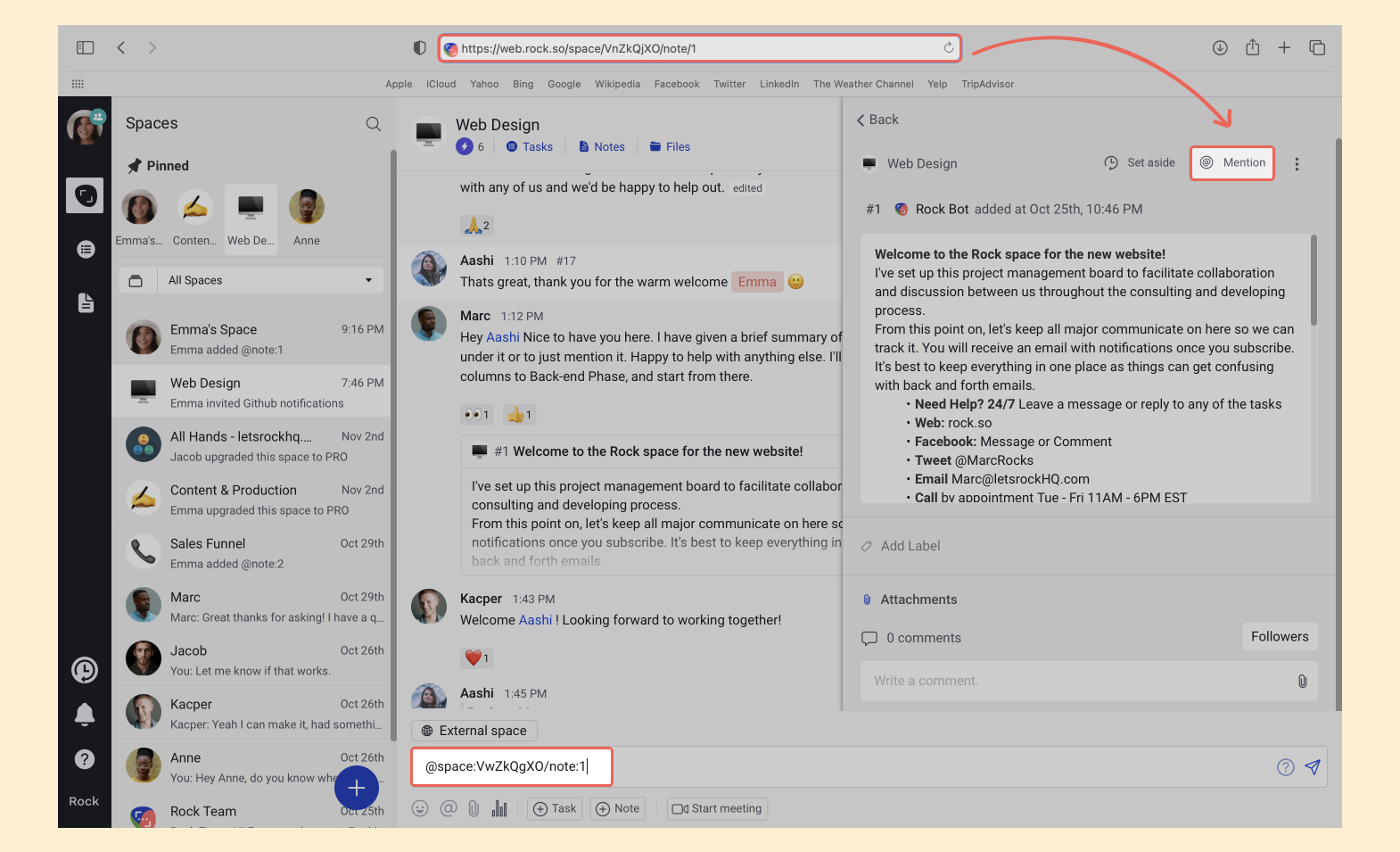1400x852 pixels.
Task: Click the eyes reaction
Action: click(x=476, y=415)
